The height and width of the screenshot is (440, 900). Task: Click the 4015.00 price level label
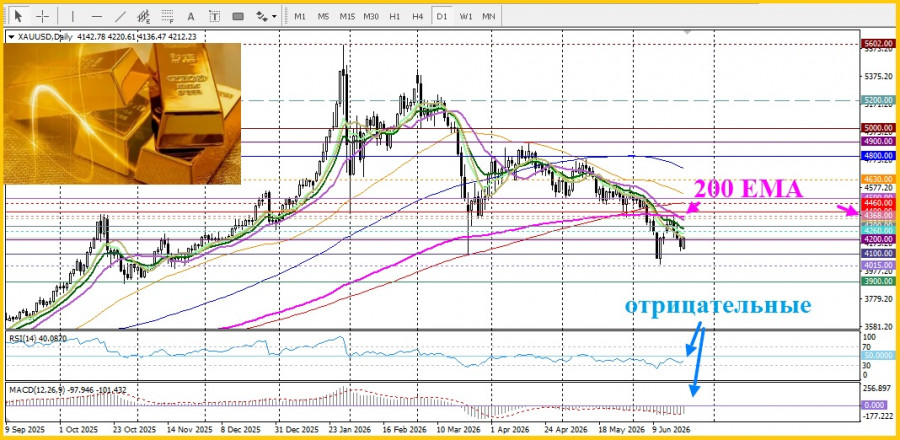pyautogui.click(x=879, y=265)
